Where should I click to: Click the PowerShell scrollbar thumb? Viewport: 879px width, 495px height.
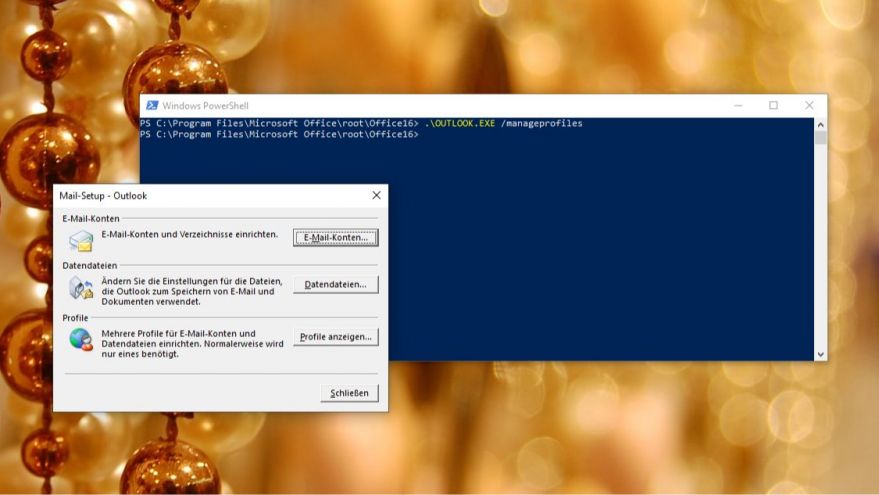[821, 138]
